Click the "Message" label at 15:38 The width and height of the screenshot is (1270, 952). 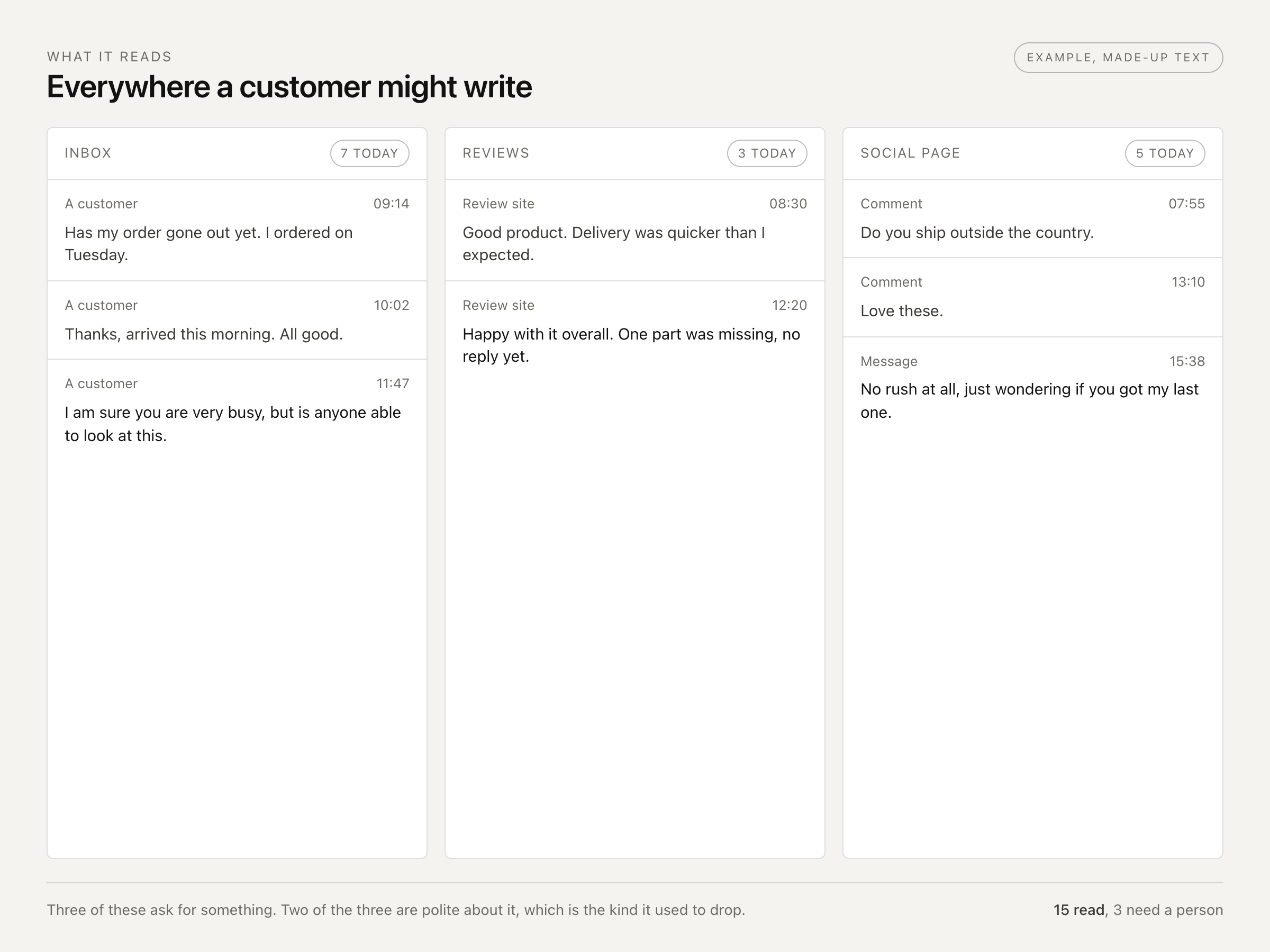889,362
